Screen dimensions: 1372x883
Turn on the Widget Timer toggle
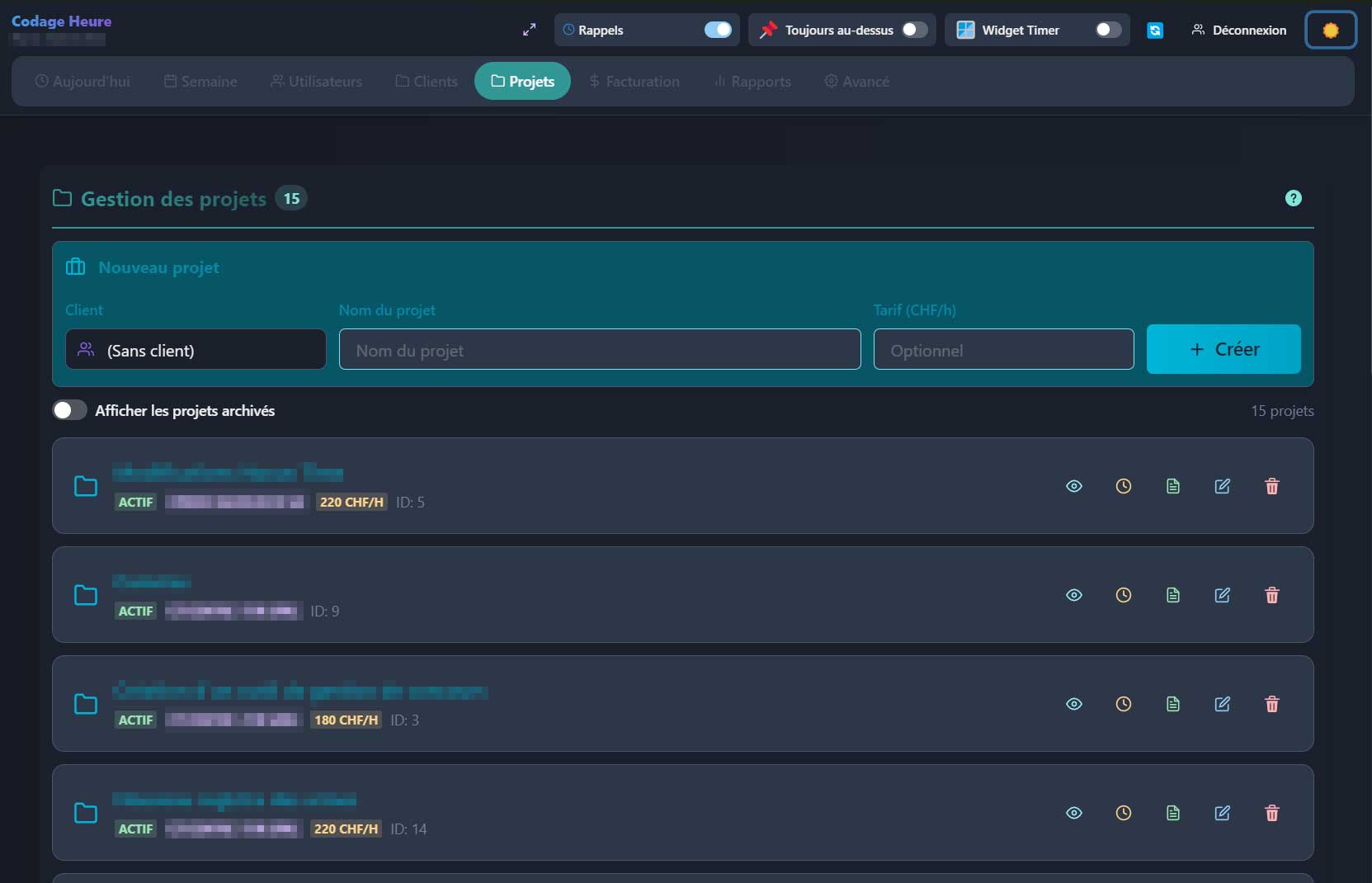(x=1107, y=31)
